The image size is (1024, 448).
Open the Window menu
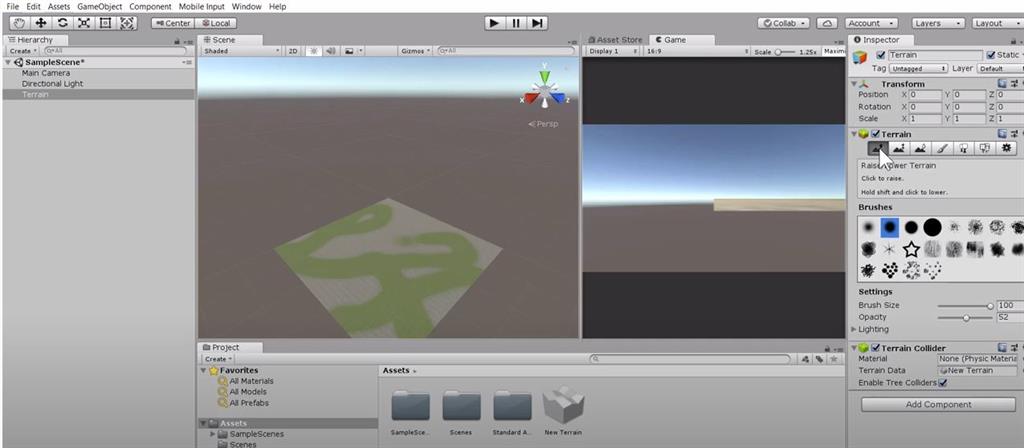[x=246, y=7]
